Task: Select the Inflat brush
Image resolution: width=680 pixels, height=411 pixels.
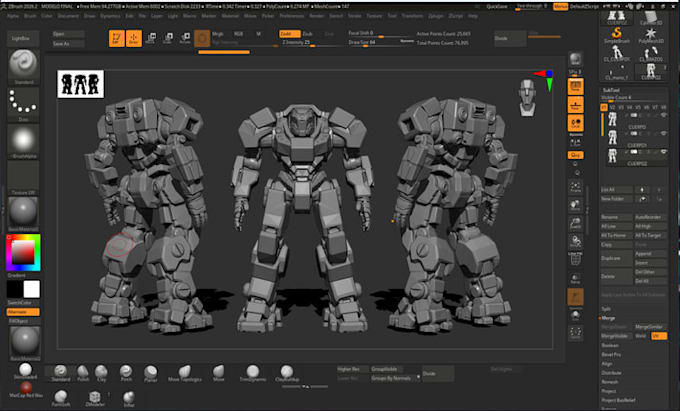Action: pyautogui.click(x=129, y=397)
